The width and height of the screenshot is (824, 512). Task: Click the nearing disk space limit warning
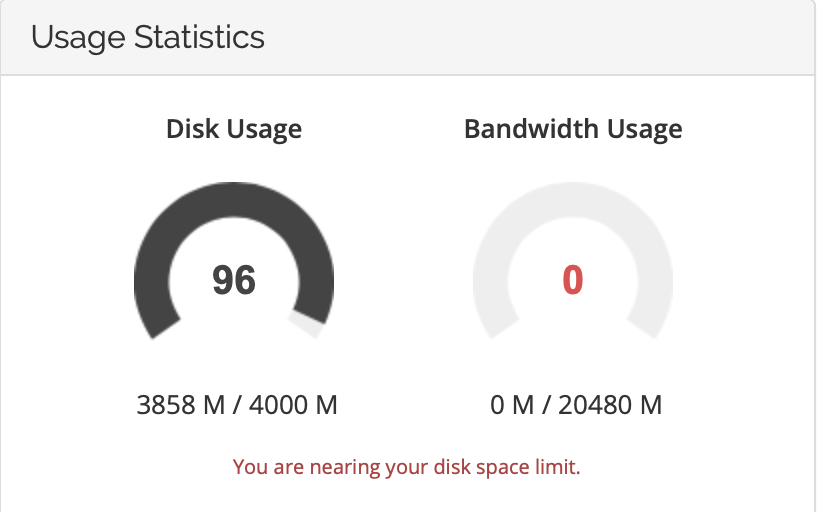tap(407, 467)
